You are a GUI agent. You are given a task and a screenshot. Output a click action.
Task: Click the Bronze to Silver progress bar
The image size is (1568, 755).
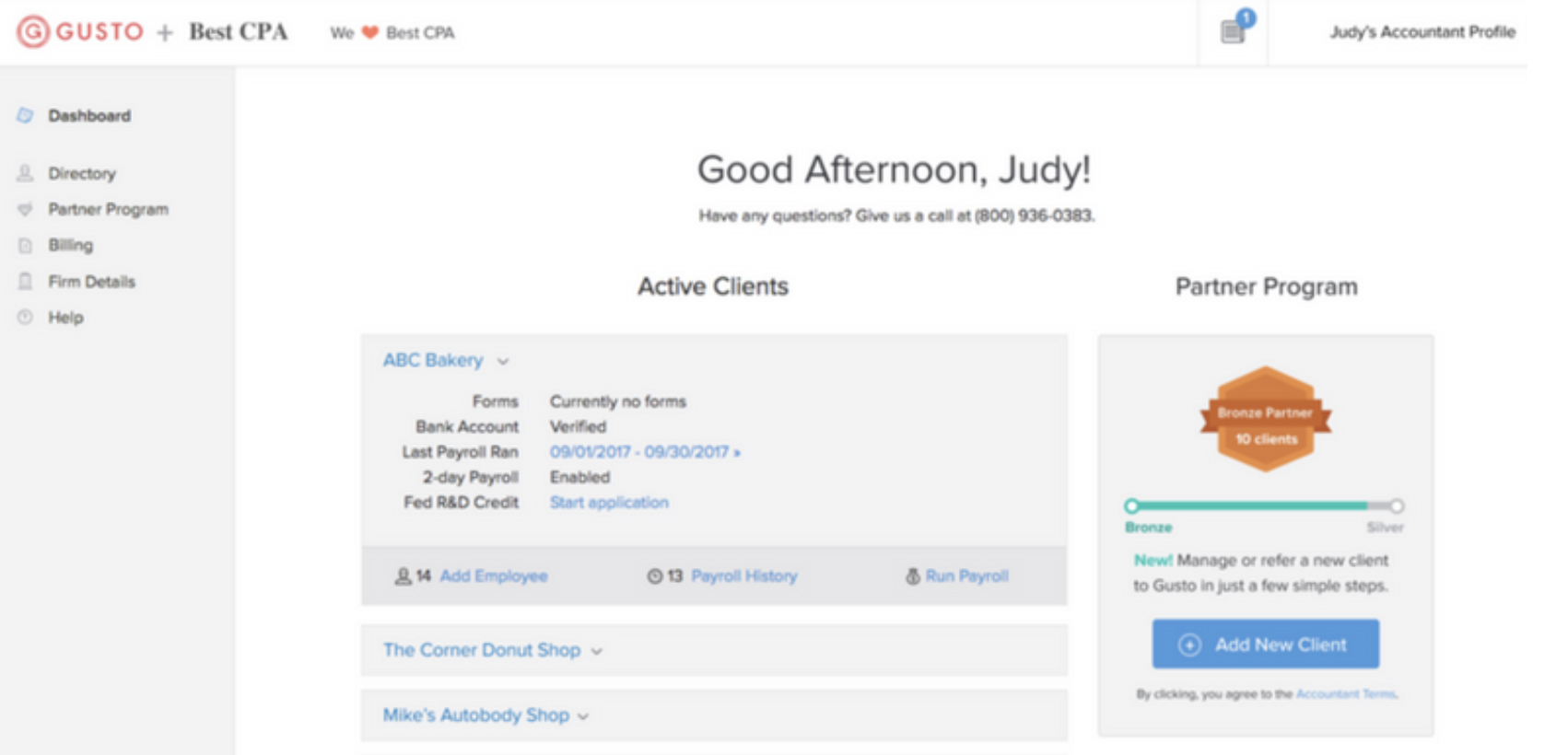(x=1264, y=505)
